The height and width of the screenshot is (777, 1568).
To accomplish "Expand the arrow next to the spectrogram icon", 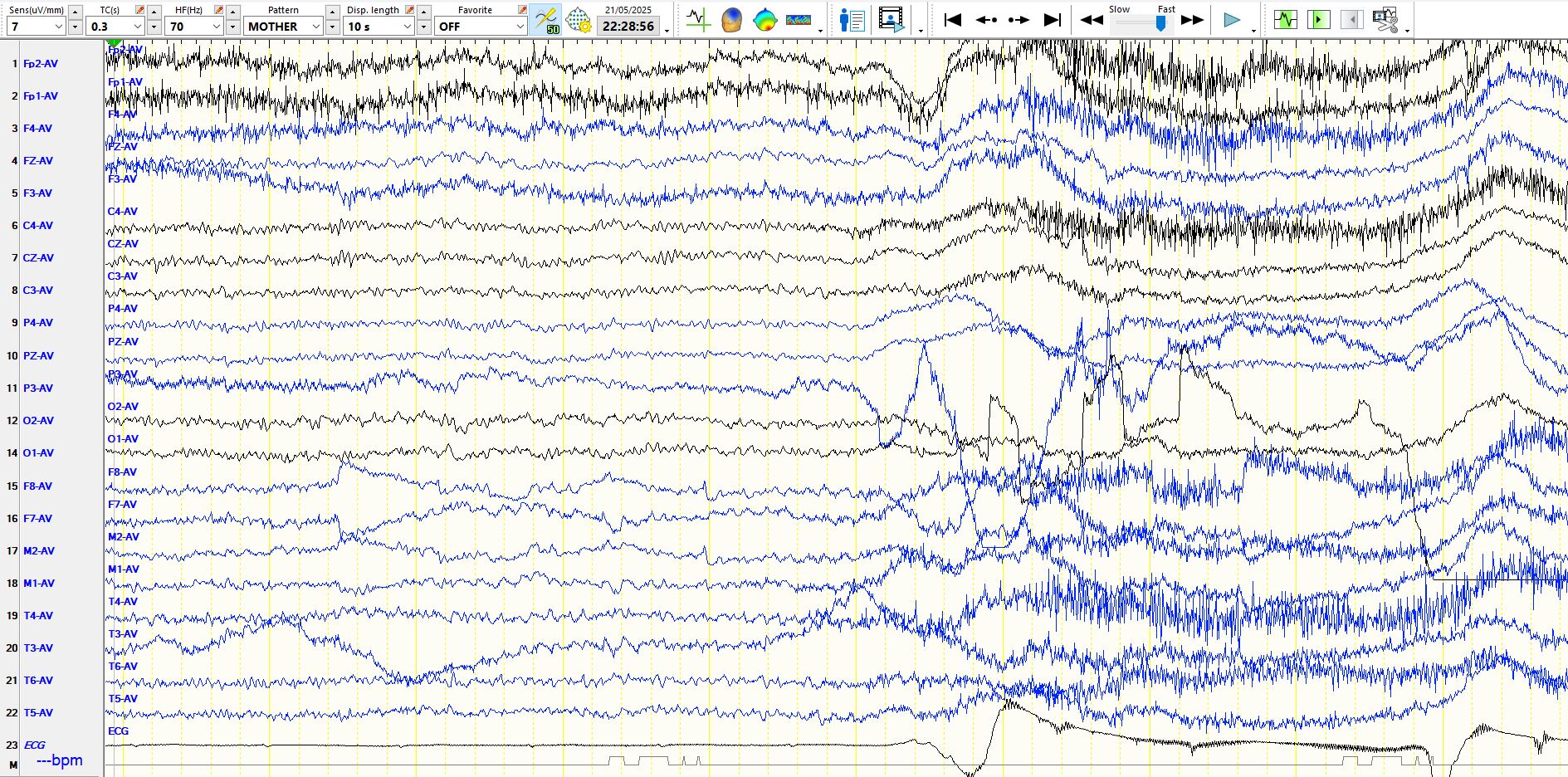I will [x=820, y=30].
